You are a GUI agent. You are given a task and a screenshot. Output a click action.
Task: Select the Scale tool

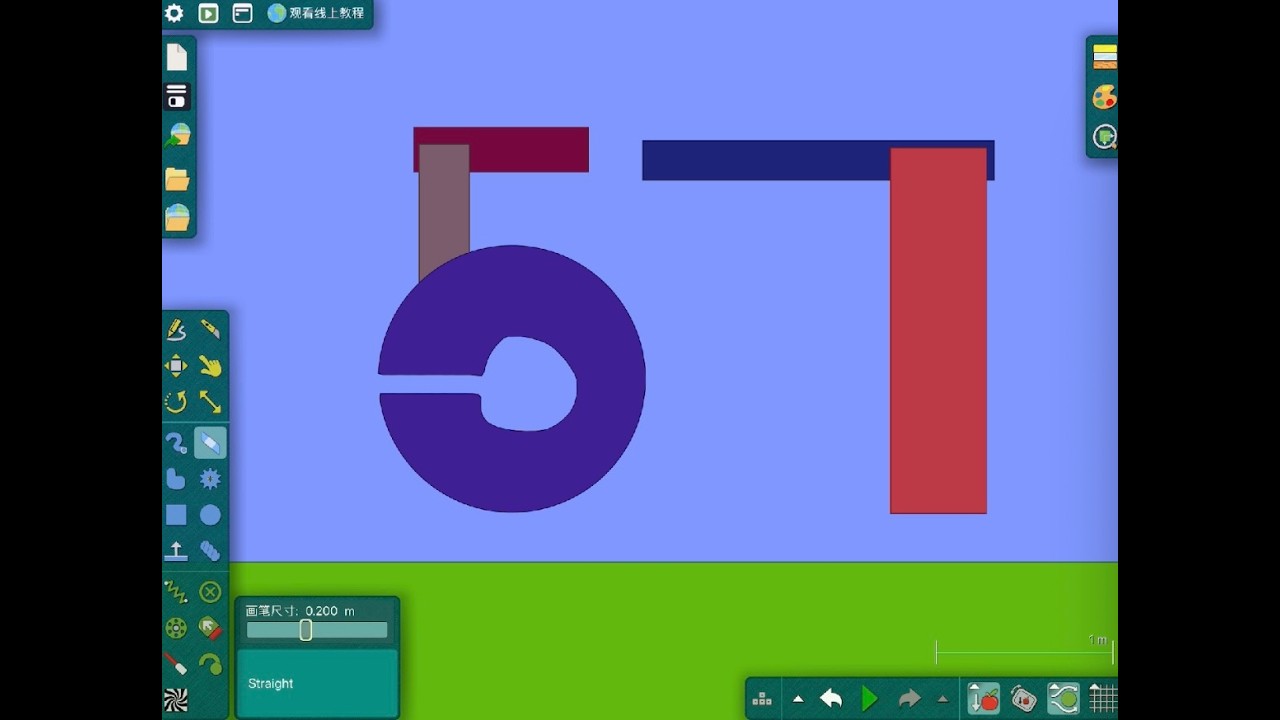point(210,402)
